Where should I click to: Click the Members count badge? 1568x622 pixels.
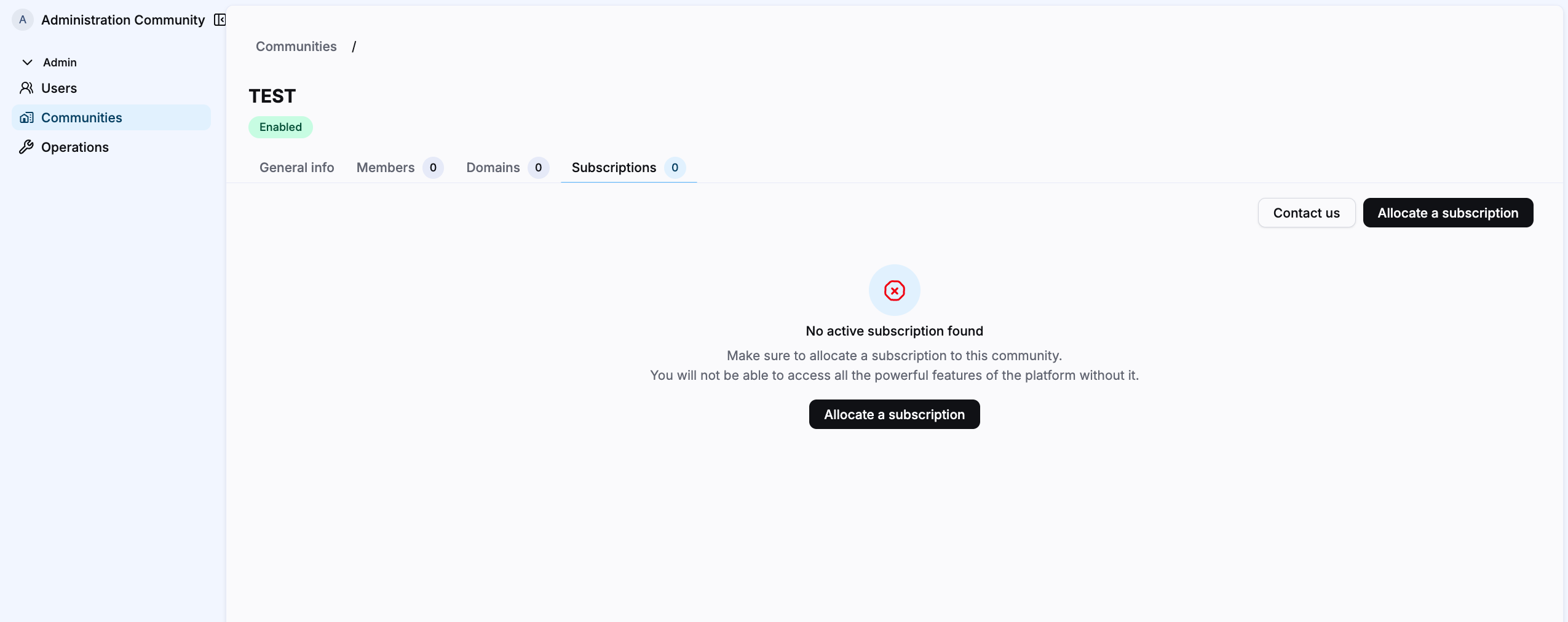coord(433,167)
